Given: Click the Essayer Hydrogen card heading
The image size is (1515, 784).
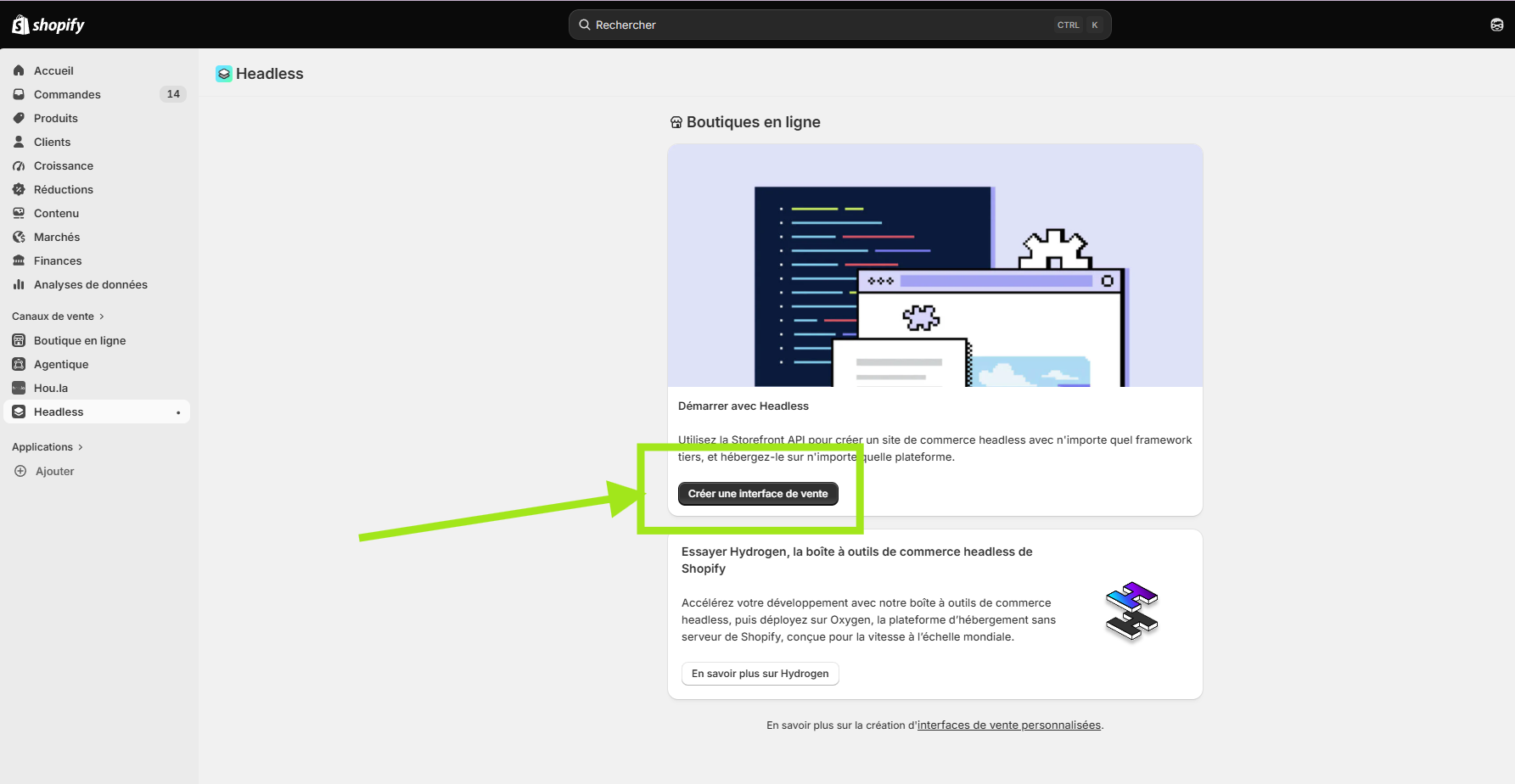Looking at the screenshot, I should click(857, 560).
